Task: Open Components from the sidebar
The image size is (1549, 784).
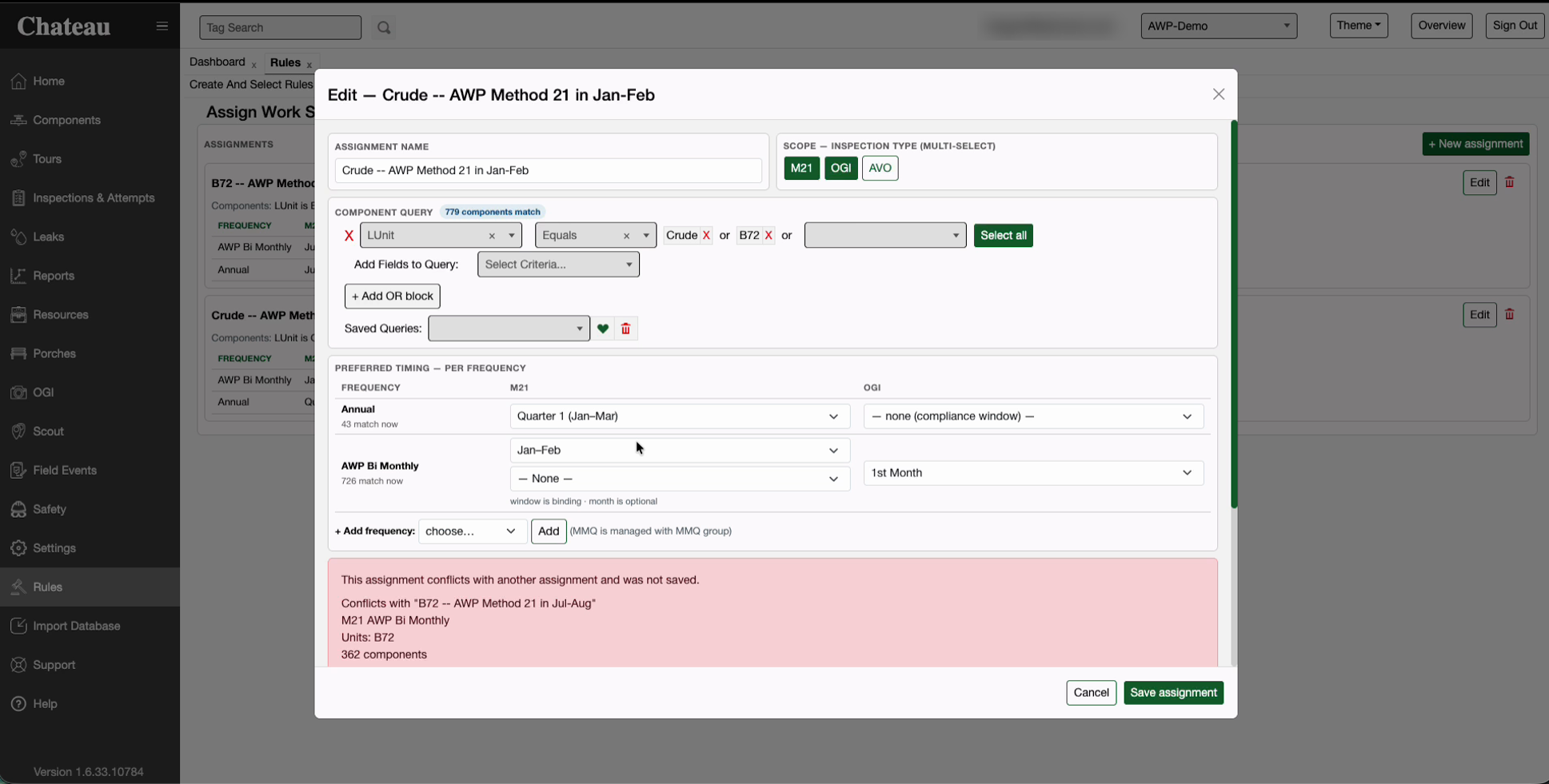Action: pyautogui.click(x=66, y=120)
